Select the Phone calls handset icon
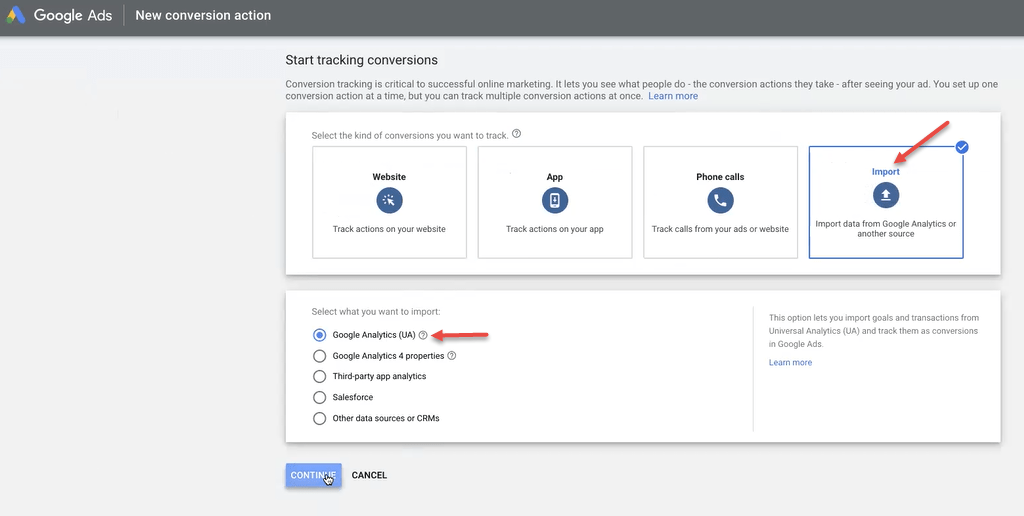This screenshot has width=1024, height=516. tap(720, 201)
